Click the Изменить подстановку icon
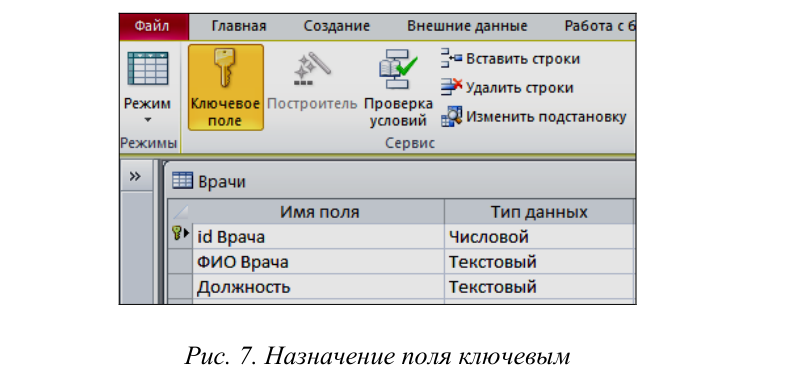The height and width of the screenshot is (391, 798). [x=451, y=117]
